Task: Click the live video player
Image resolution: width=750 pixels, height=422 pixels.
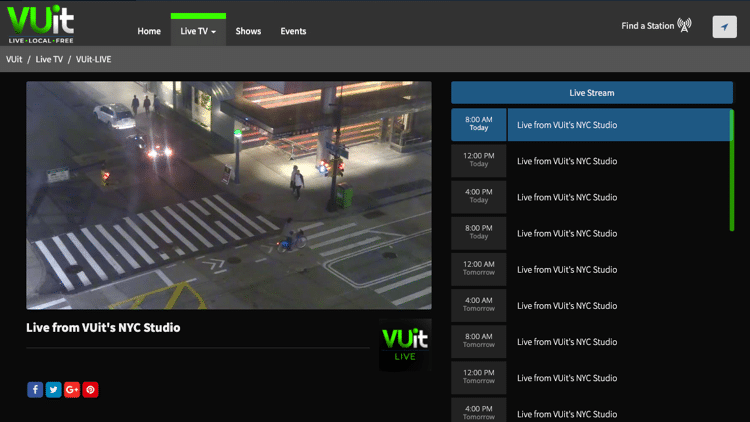Action: click(x=229, y=195)
